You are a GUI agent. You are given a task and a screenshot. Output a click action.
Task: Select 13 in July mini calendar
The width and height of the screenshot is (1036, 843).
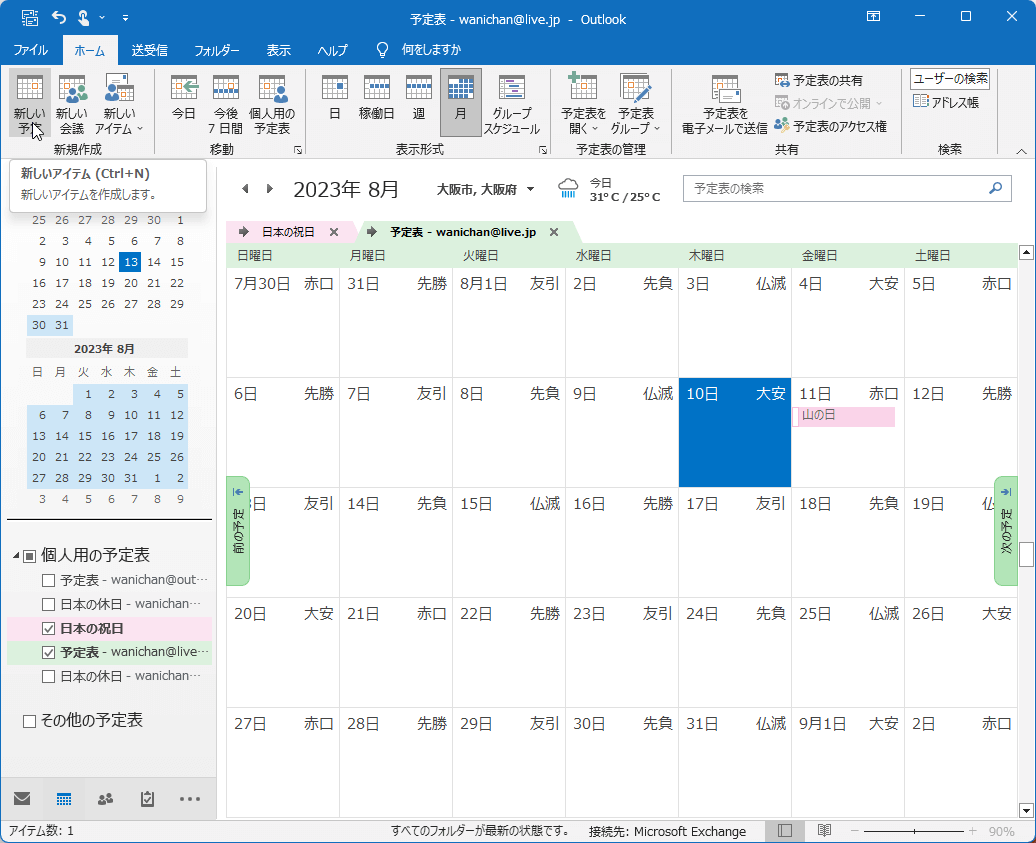tap(131, 262)
